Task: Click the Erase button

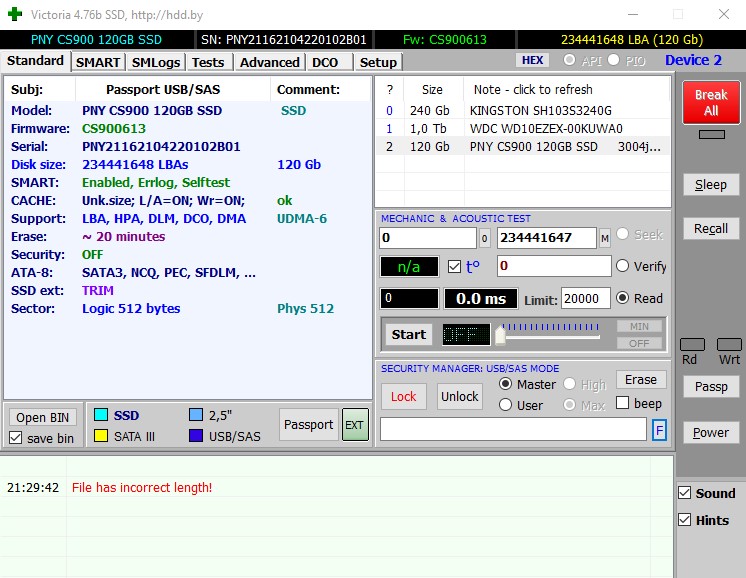Action: tap(641, 380)
